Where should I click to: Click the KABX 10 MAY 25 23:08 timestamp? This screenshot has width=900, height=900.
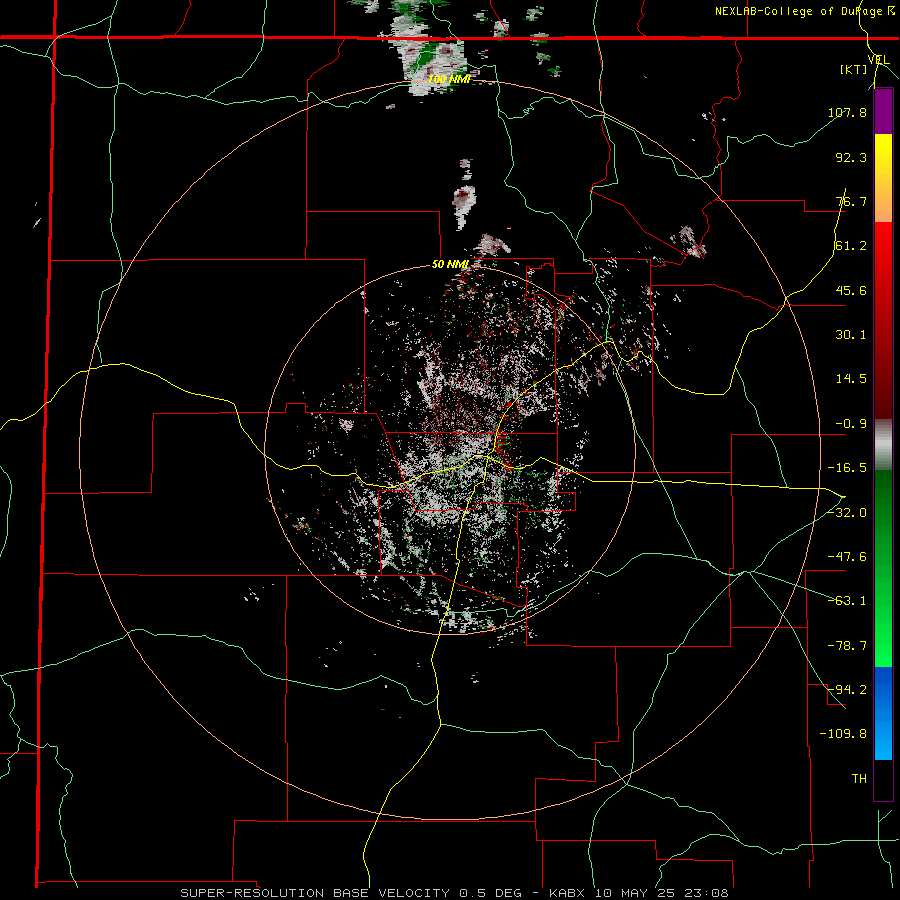[639, 893]
